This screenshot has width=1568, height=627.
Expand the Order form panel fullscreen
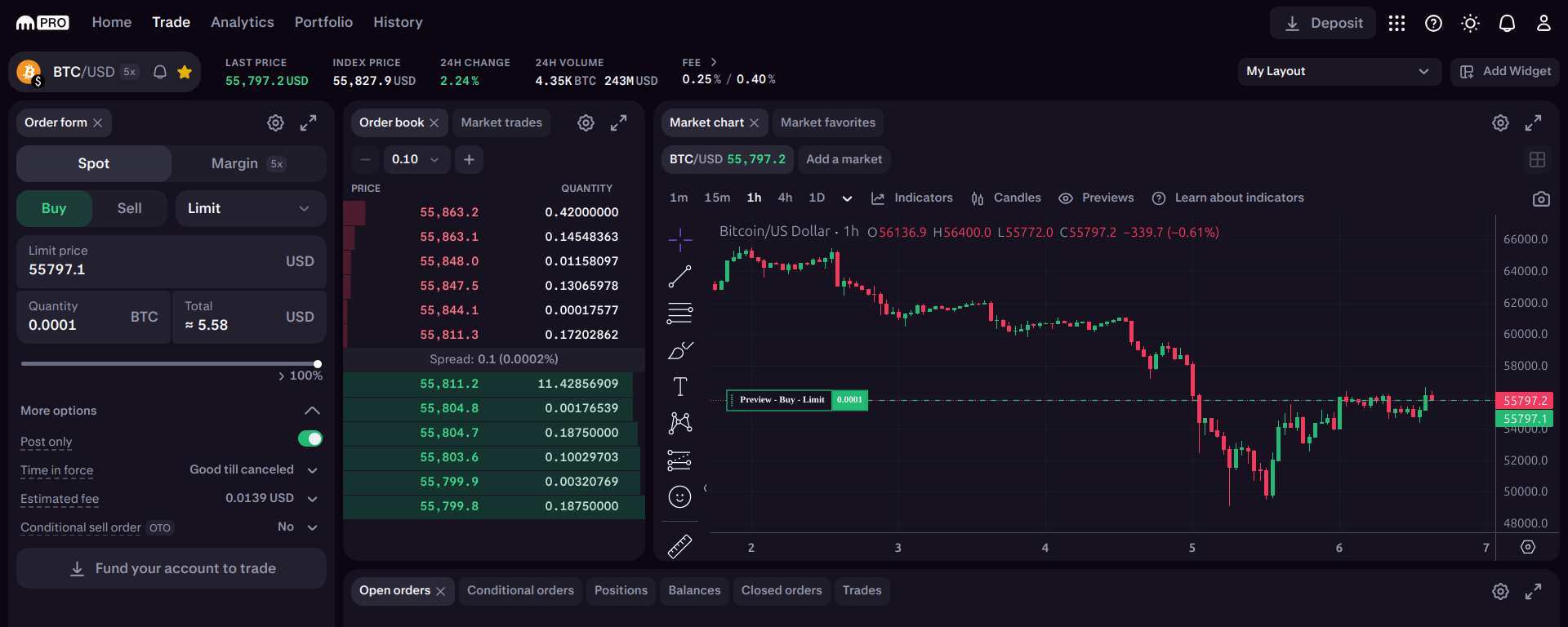point(308,122)
